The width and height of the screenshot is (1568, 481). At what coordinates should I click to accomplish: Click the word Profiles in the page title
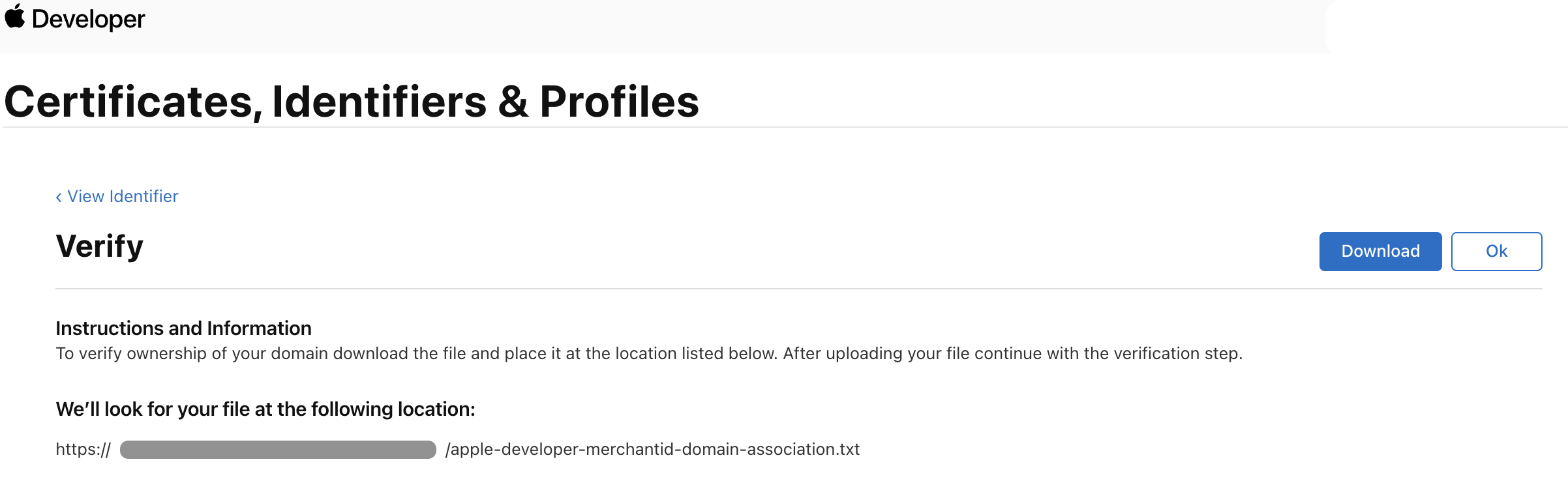(619, 102)
